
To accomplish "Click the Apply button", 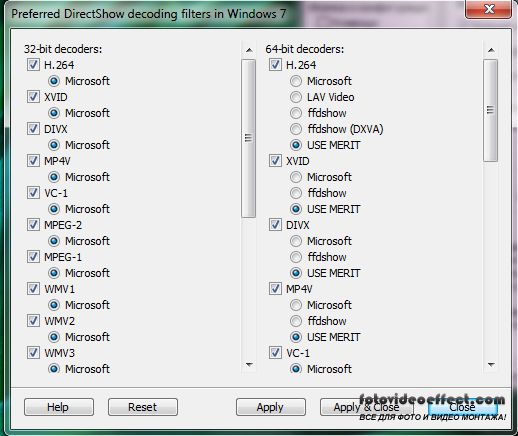I will [x=271, y=407].
